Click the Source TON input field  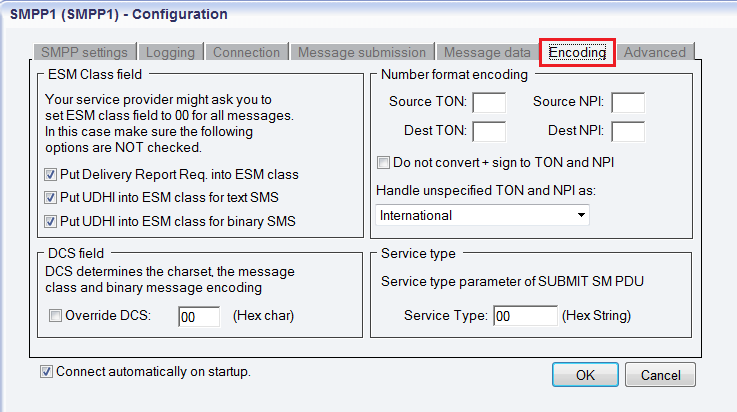(x=489, y=102)
